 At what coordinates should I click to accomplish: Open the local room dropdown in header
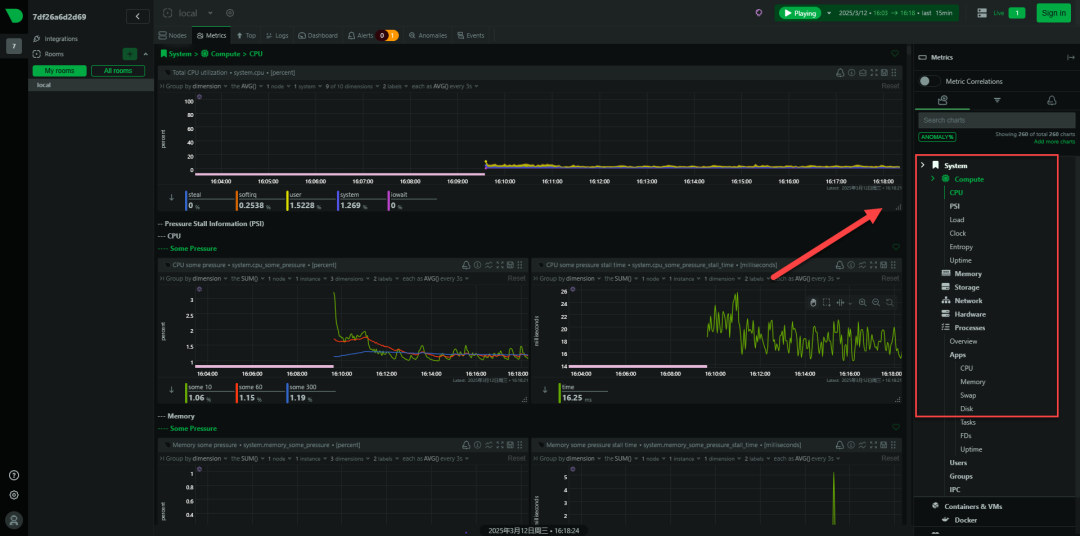coord(211,13)
